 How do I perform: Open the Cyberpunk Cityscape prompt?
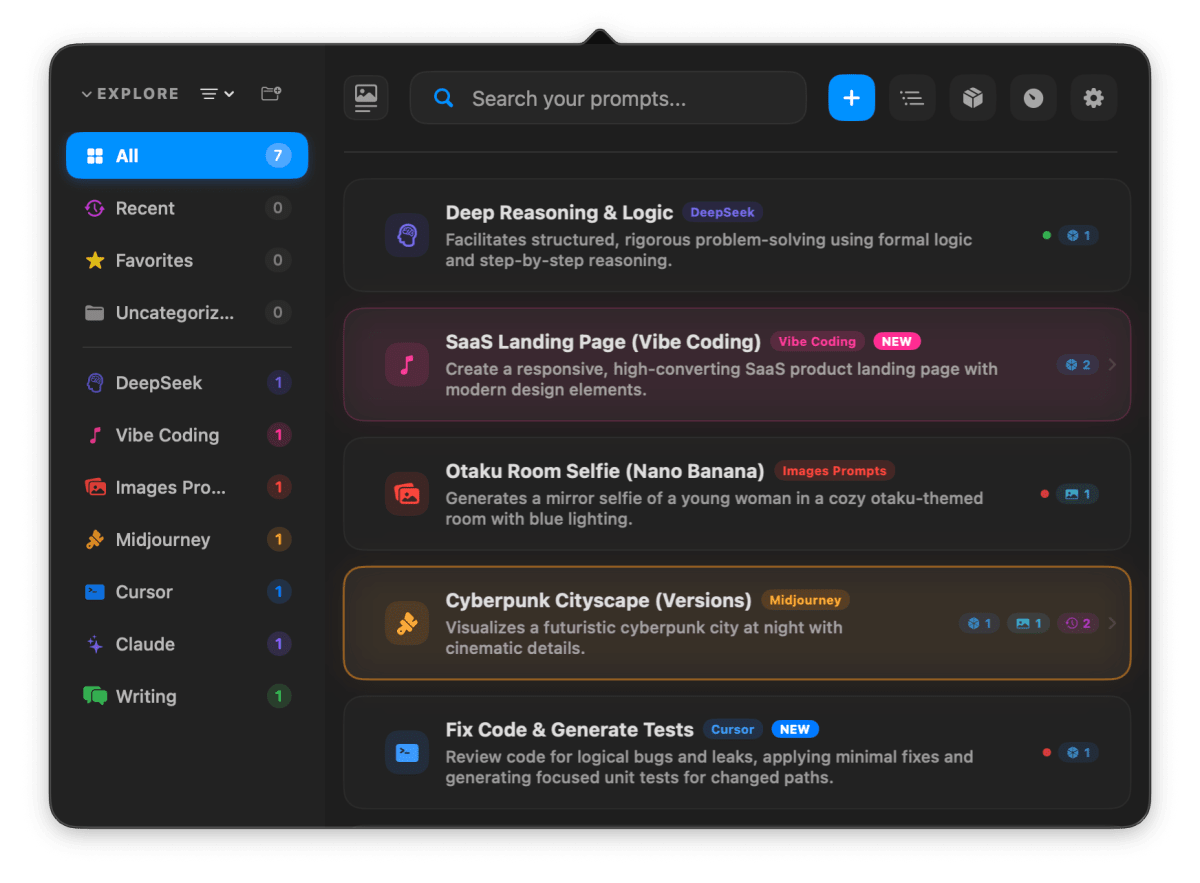(x=737, y=623)
